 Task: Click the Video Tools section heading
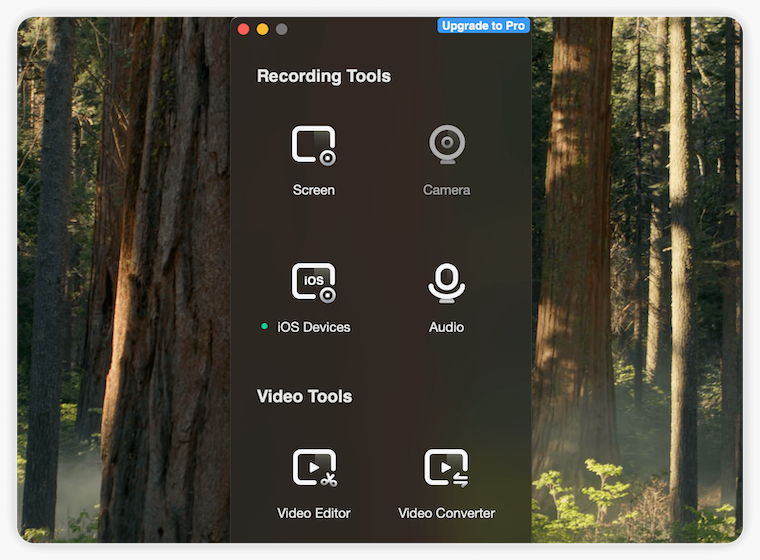pyautogui.click(x=304, y=397)
